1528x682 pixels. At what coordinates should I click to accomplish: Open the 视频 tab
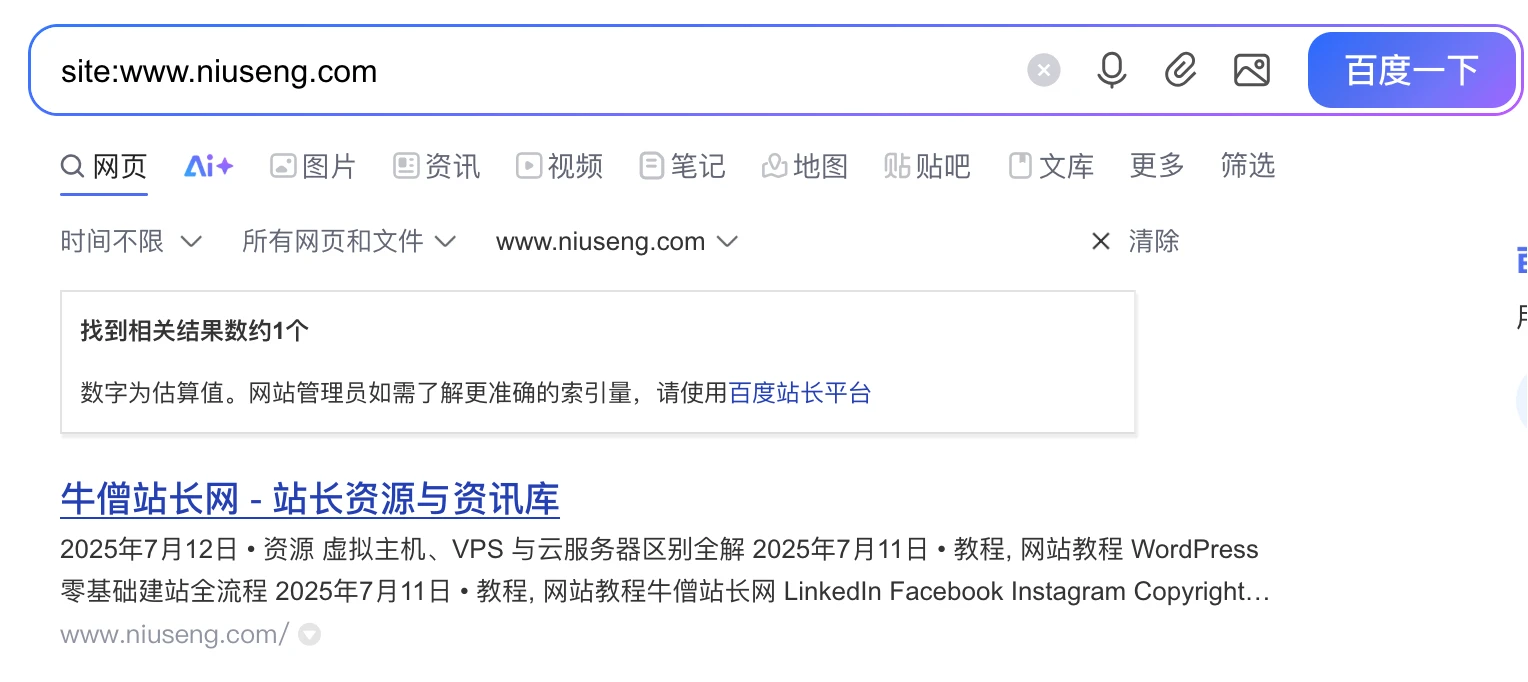(560, 166)
